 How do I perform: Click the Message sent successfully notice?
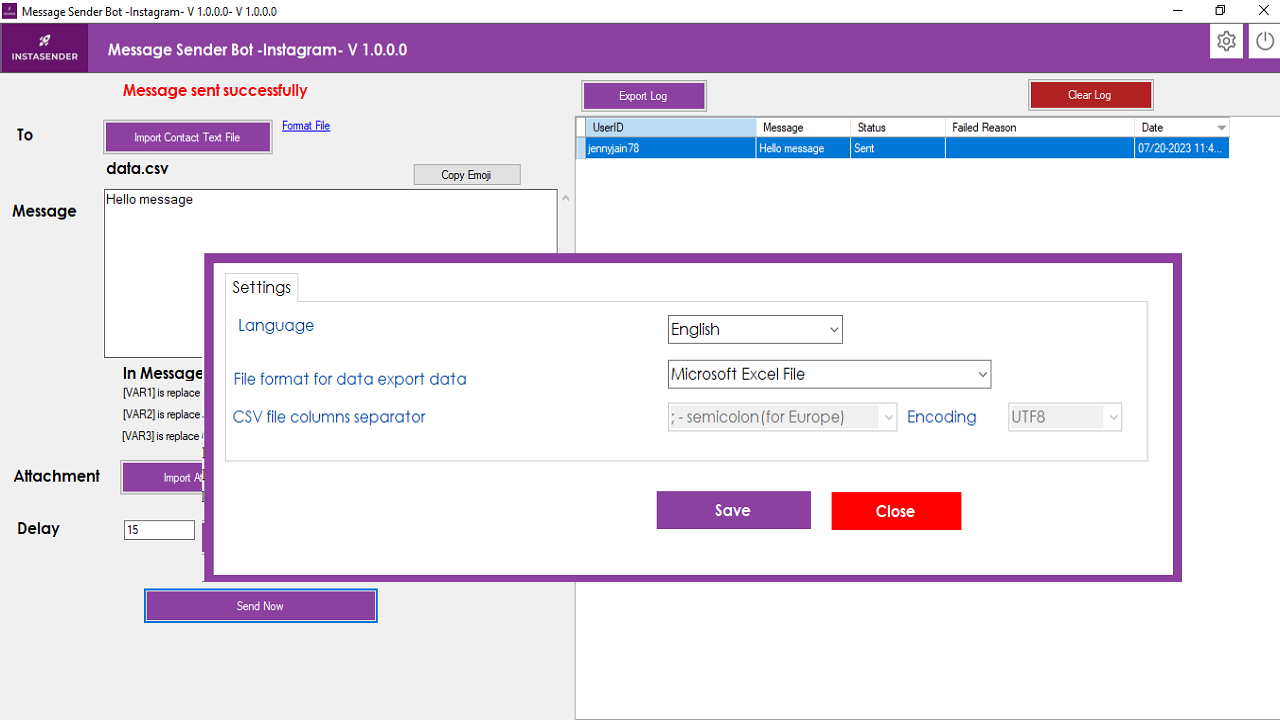[215, 90]
